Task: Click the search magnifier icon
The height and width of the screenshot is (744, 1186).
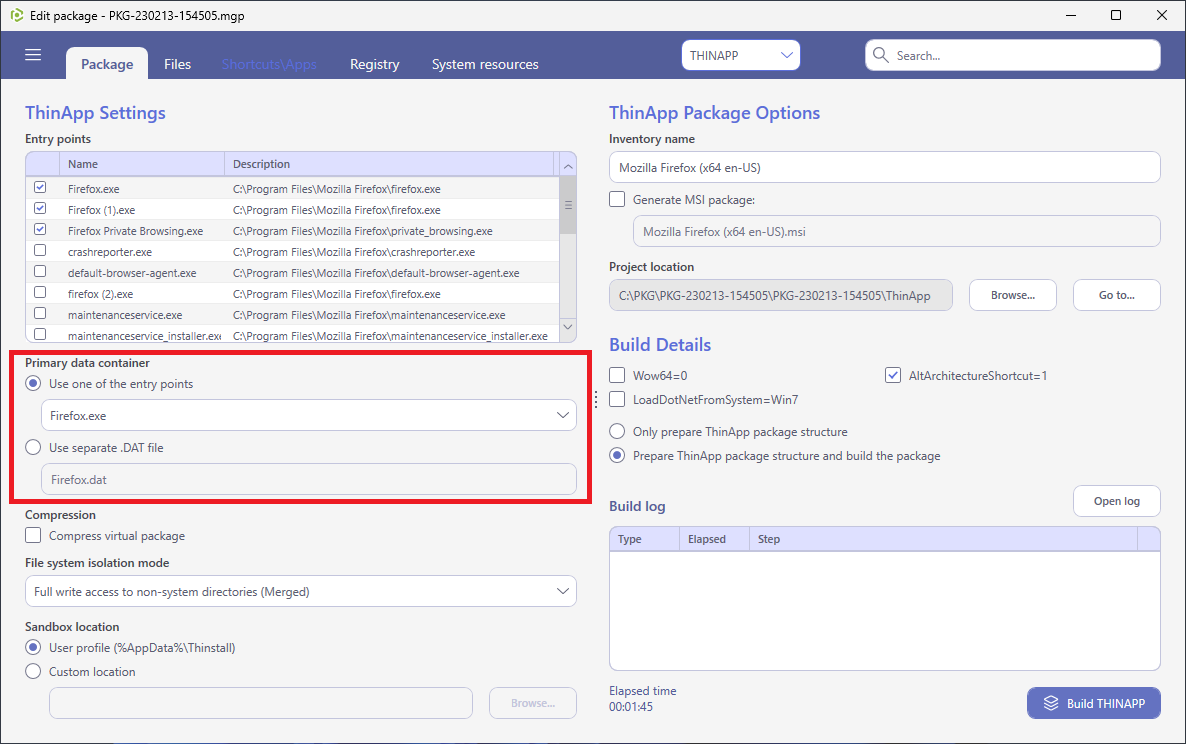Action: [x=880, y=55]
